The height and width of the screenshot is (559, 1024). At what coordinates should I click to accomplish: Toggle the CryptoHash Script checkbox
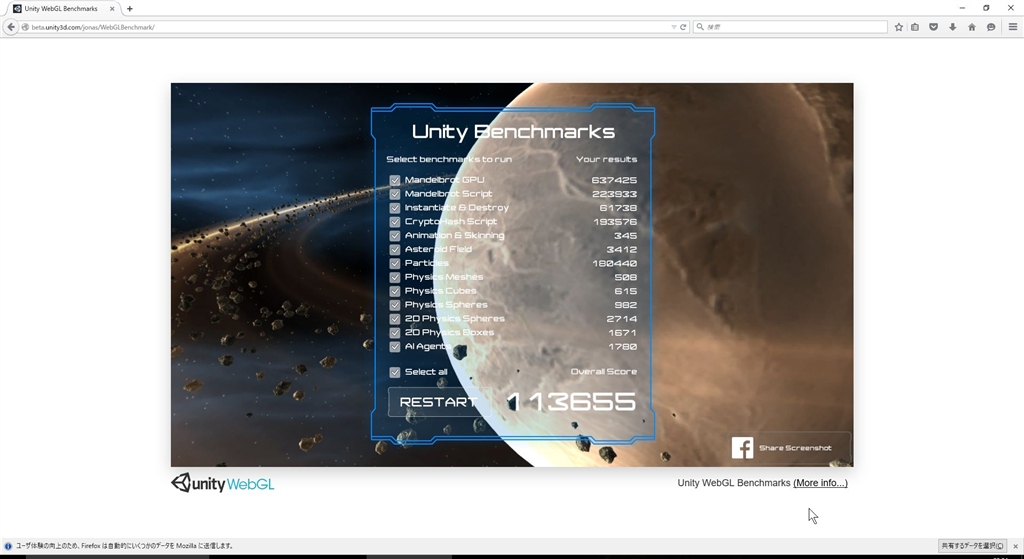point(394,221)
